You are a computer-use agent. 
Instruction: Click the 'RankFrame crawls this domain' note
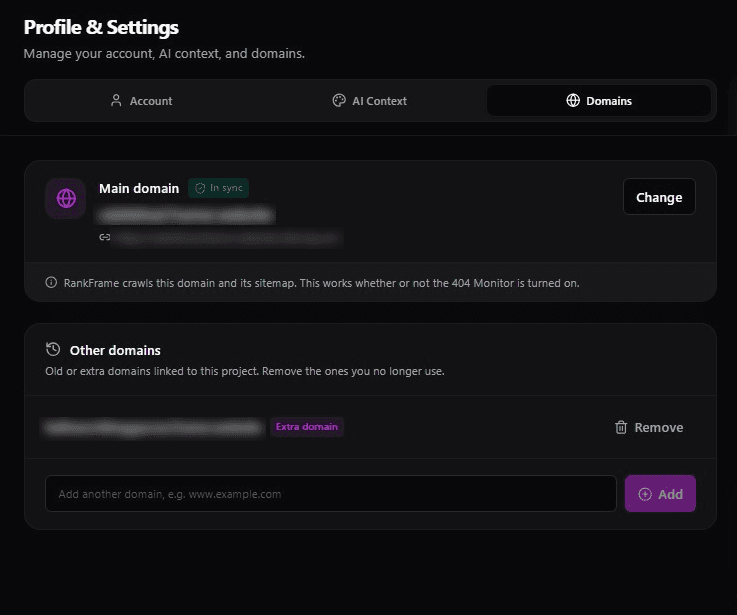pos(321,283)
